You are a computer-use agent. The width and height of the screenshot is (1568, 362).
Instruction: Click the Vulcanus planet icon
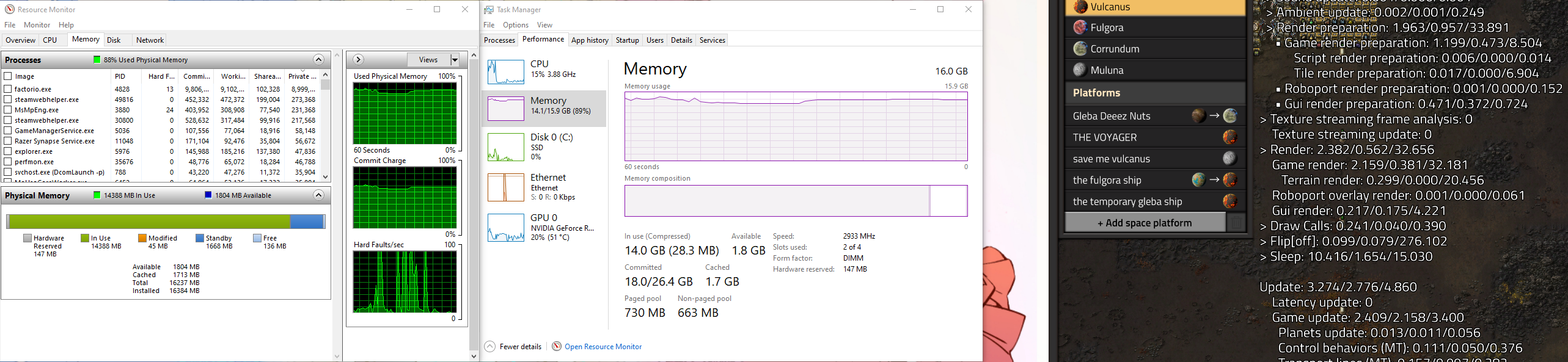tap(1080, 7)
